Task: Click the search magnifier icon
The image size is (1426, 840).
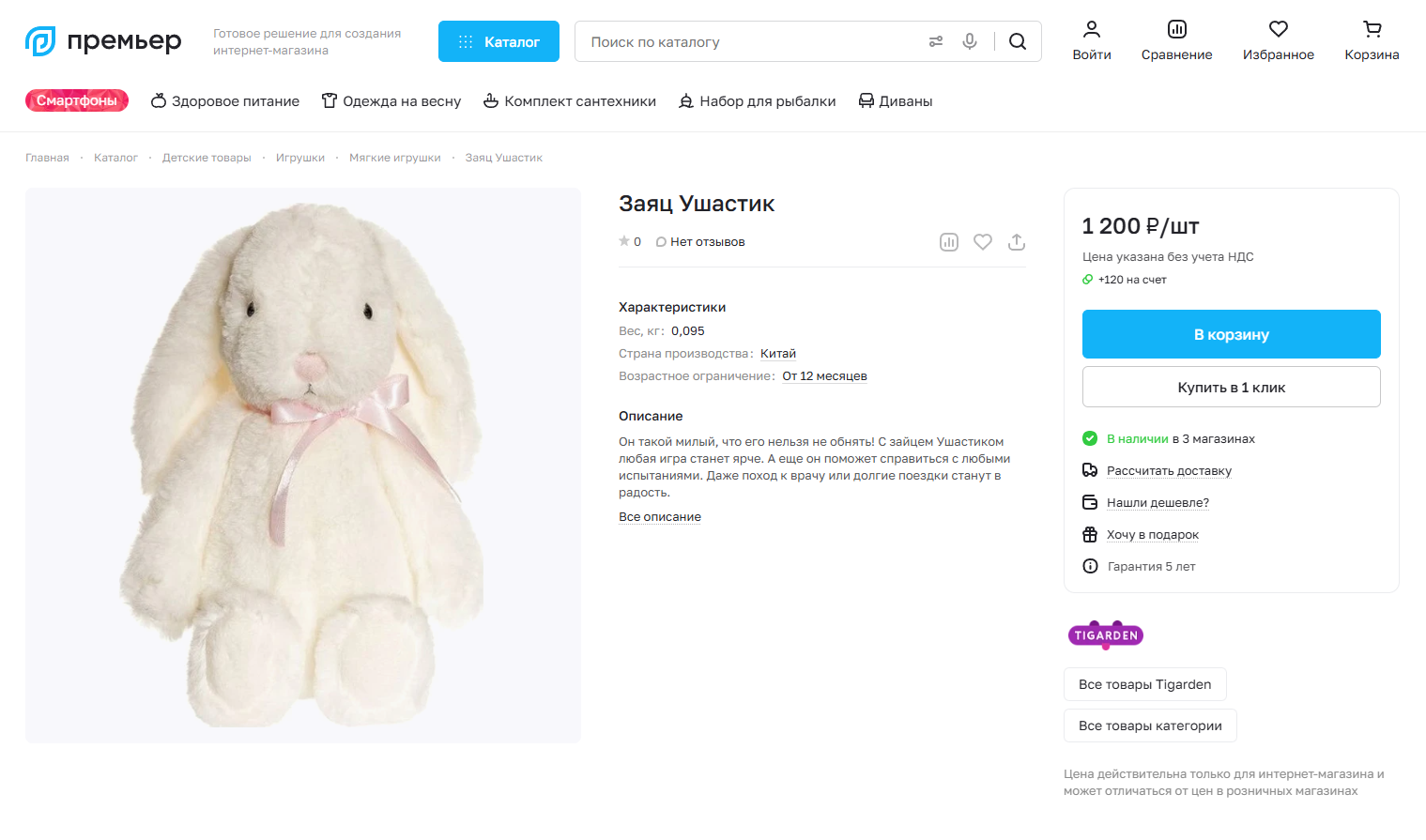Action: point(1018,41)
